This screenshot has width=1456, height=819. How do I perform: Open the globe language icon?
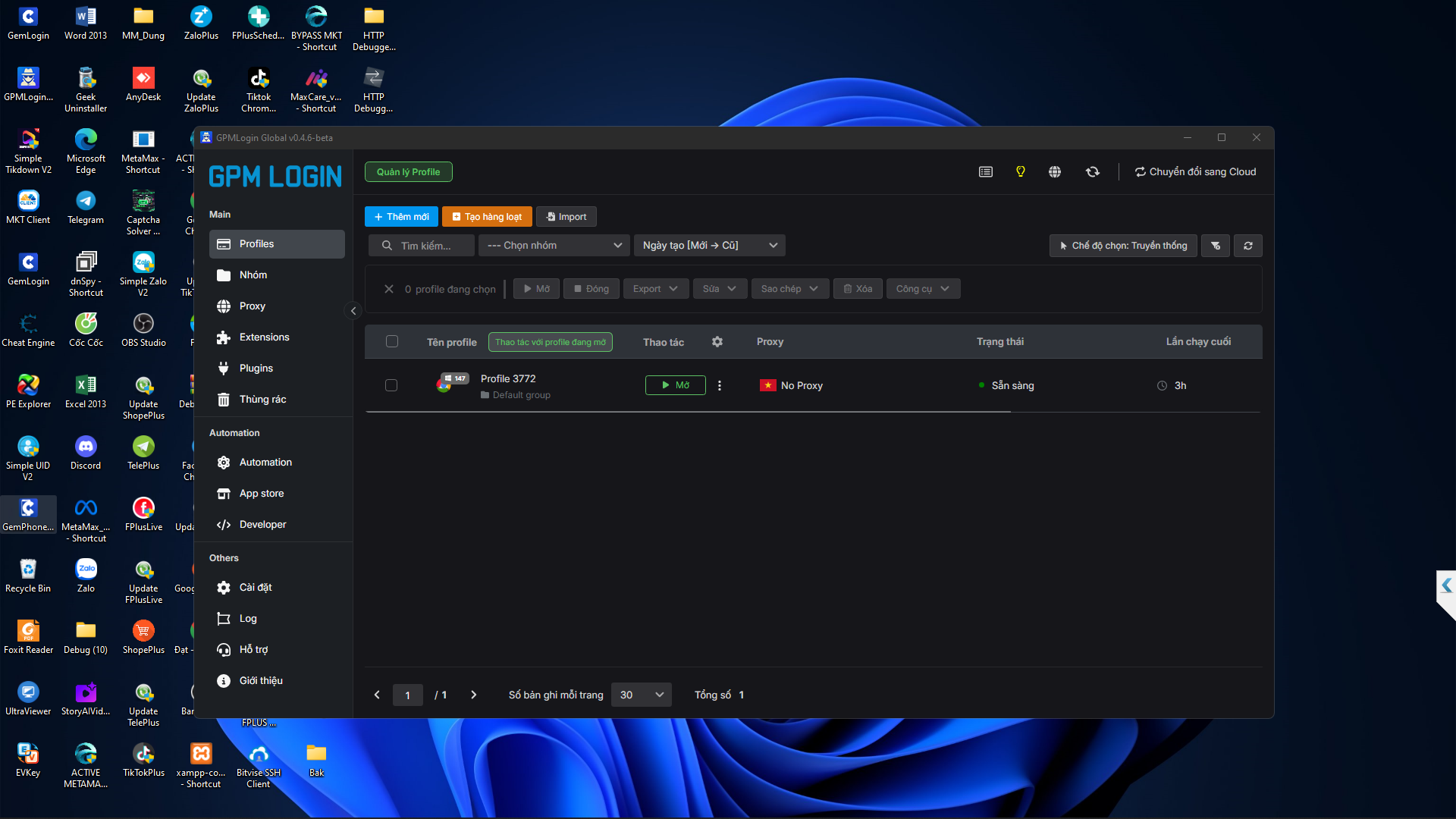[x=1055, y=172]
